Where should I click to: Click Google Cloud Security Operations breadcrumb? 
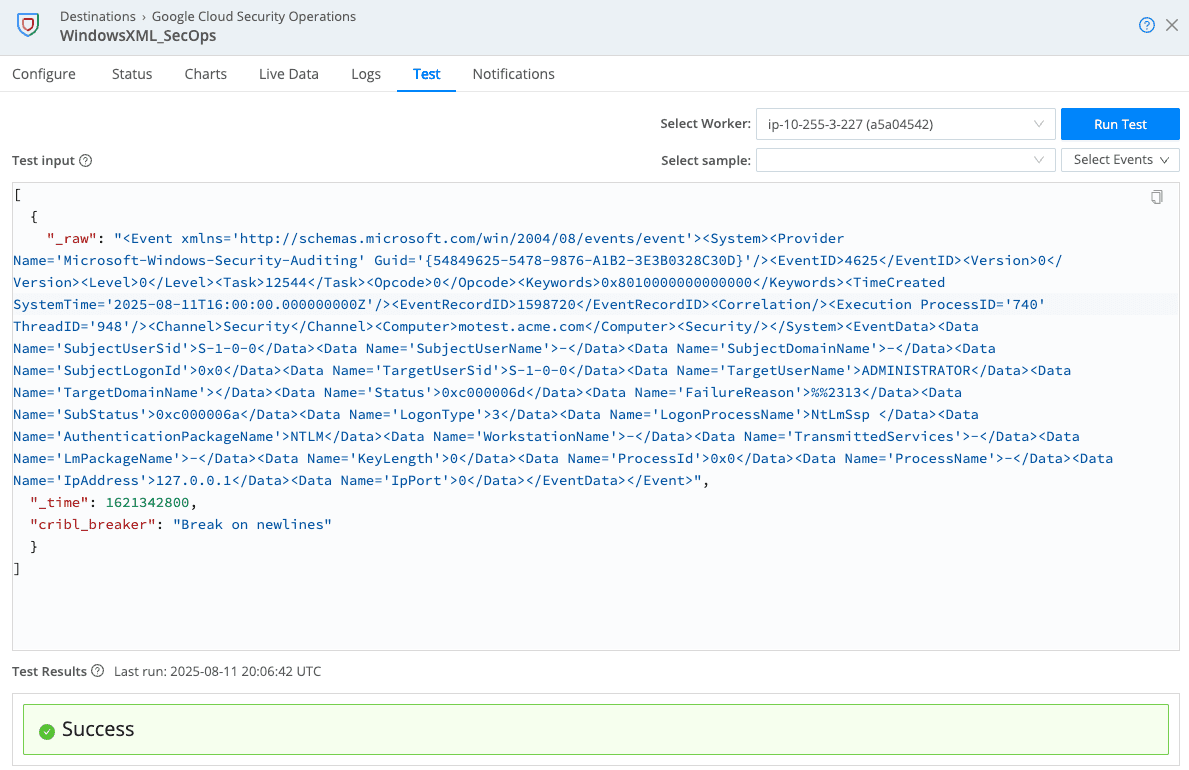254,17
